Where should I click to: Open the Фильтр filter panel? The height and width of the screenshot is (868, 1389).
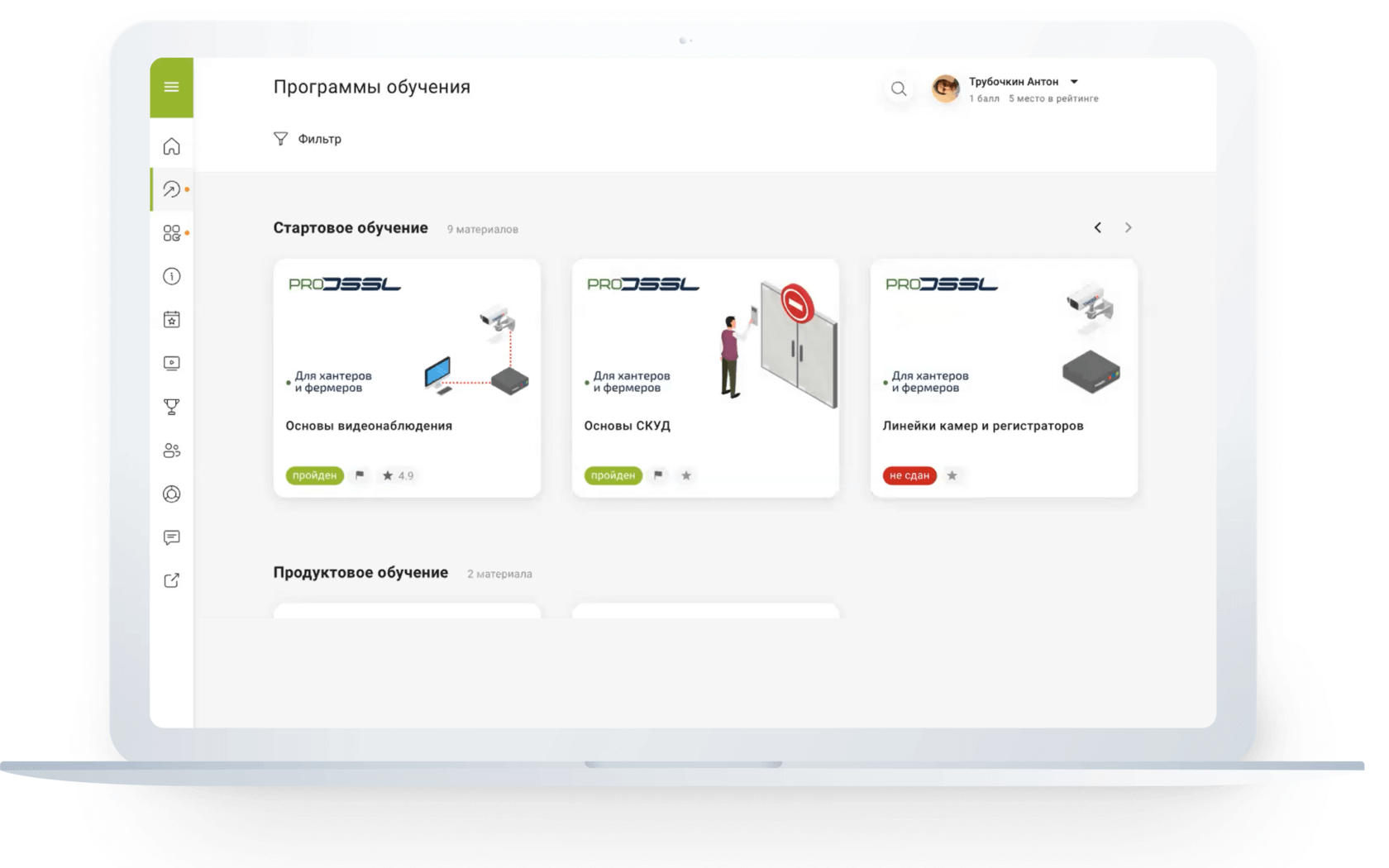(308, 139)
